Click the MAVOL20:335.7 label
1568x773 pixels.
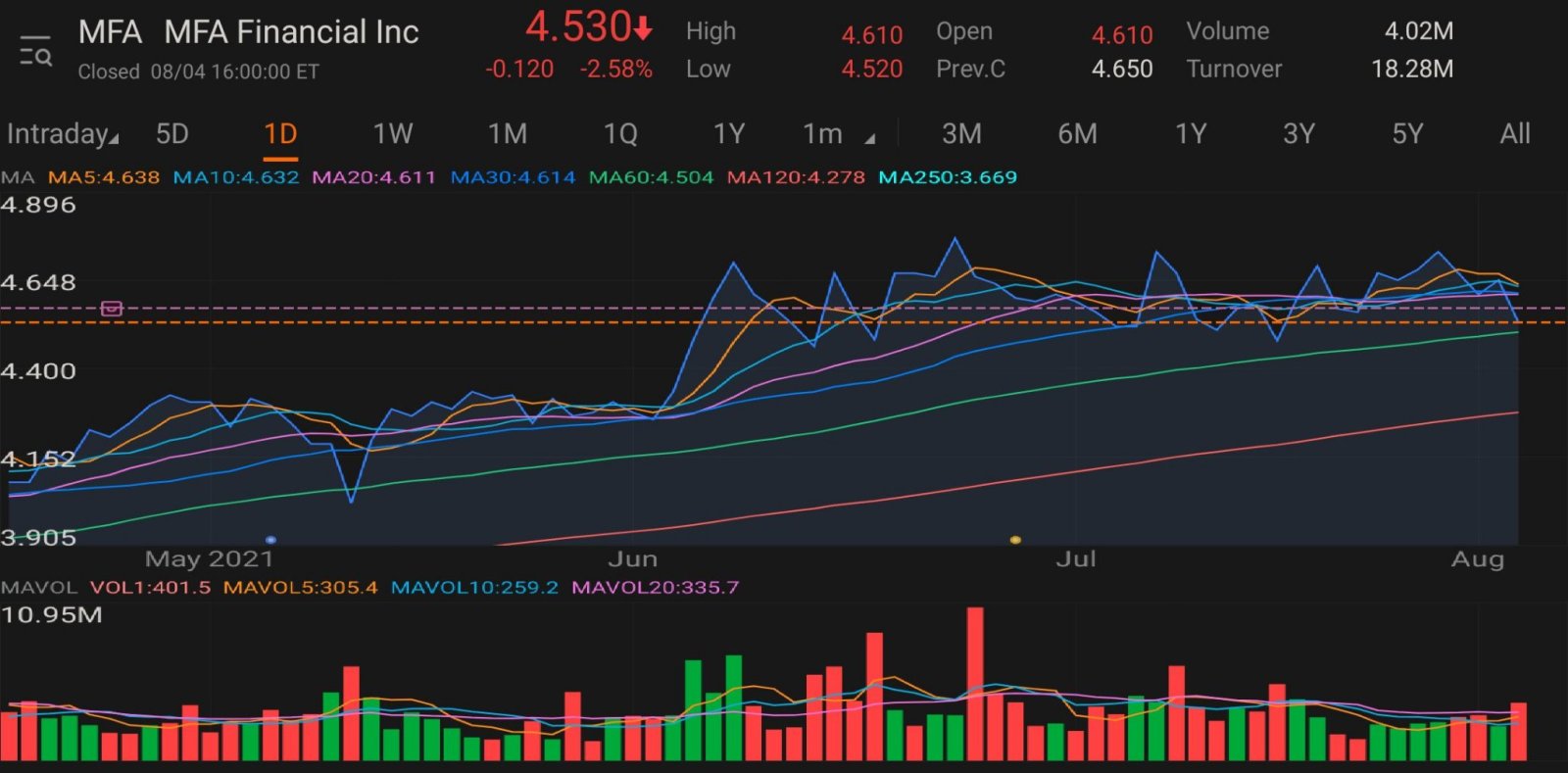(x=656, y=587)
